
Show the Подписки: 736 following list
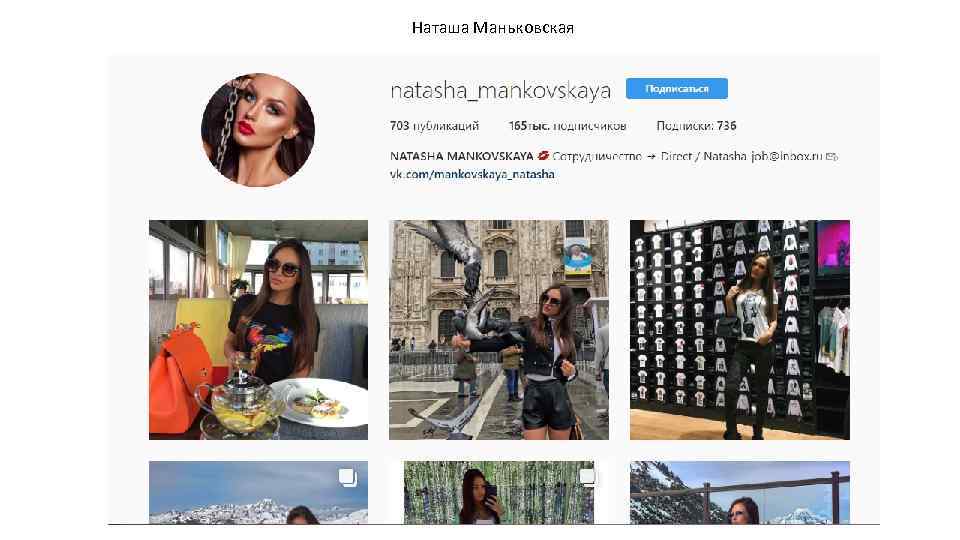tap(696, 126)
